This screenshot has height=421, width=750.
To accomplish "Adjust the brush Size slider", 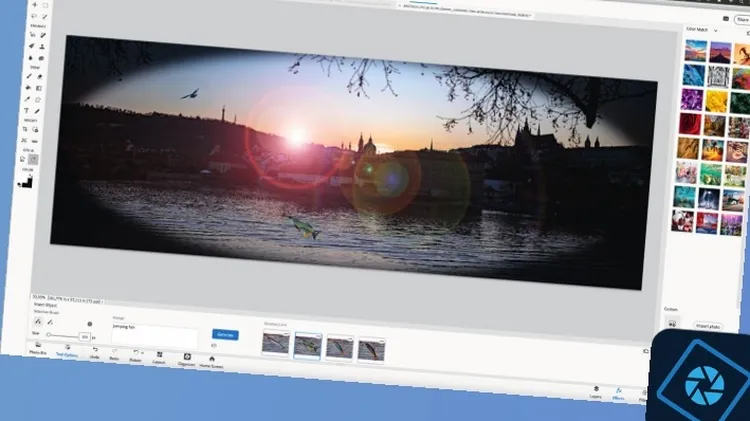I will (x=50, y=334).
